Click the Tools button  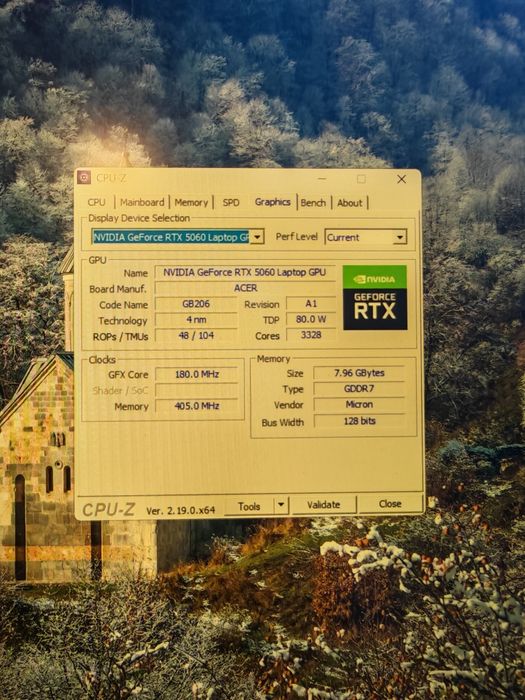249,506
